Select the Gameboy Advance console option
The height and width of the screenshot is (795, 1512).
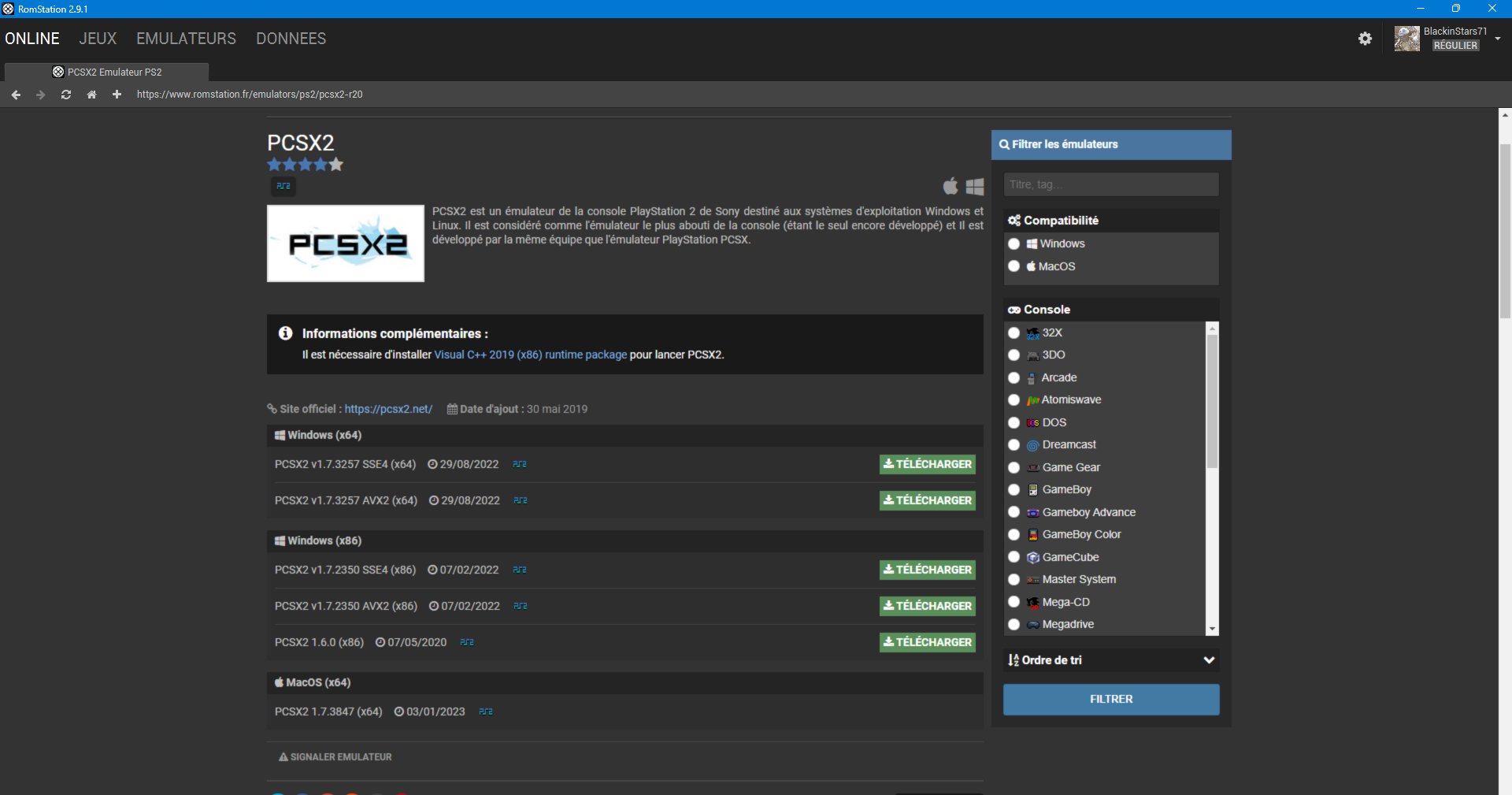[x=1014, y=512]
